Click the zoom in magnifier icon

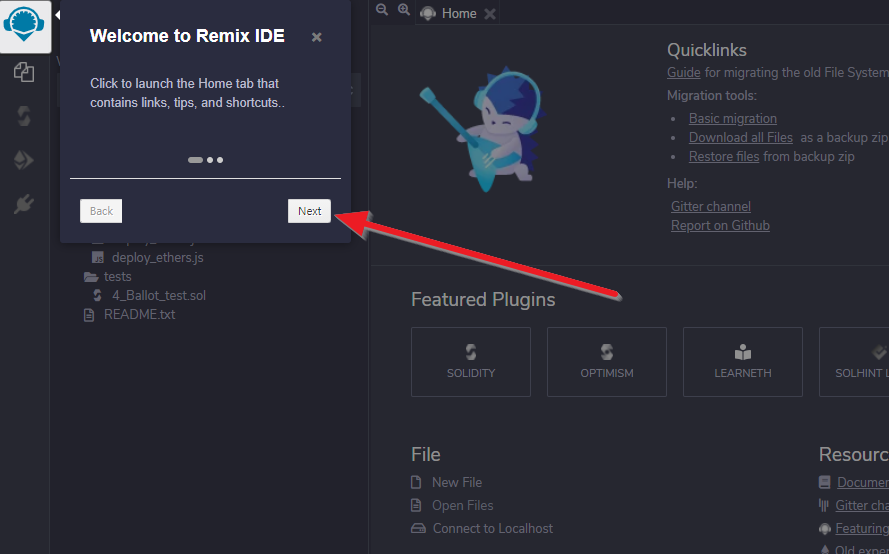coord(404,10)
